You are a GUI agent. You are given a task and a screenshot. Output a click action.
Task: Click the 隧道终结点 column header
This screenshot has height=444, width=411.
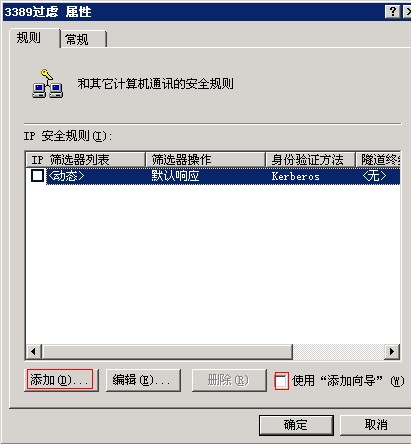click(x=378, y=160)
